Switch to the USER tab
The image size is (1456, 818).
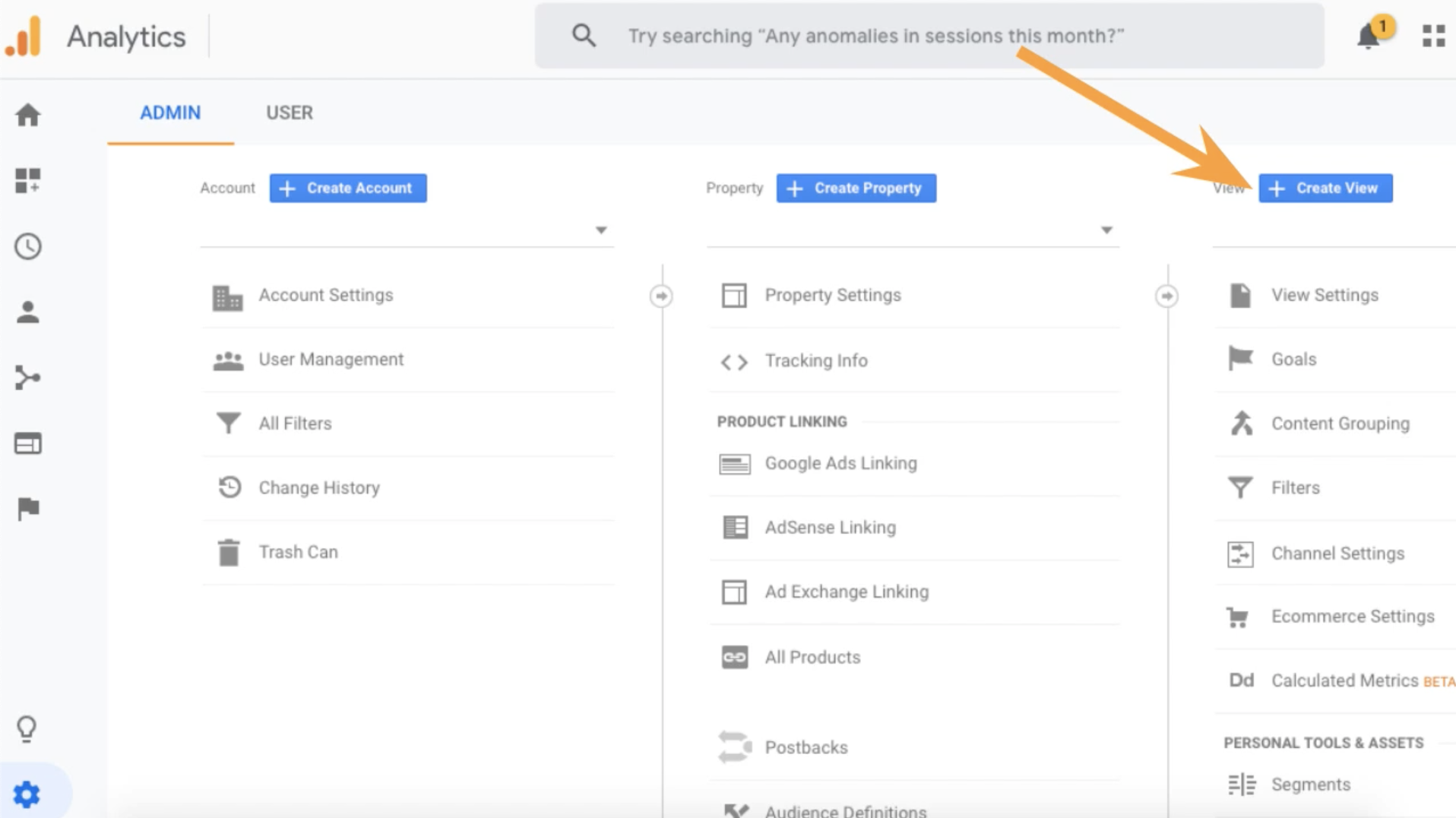pyautogui.click(x=289, y=113)
